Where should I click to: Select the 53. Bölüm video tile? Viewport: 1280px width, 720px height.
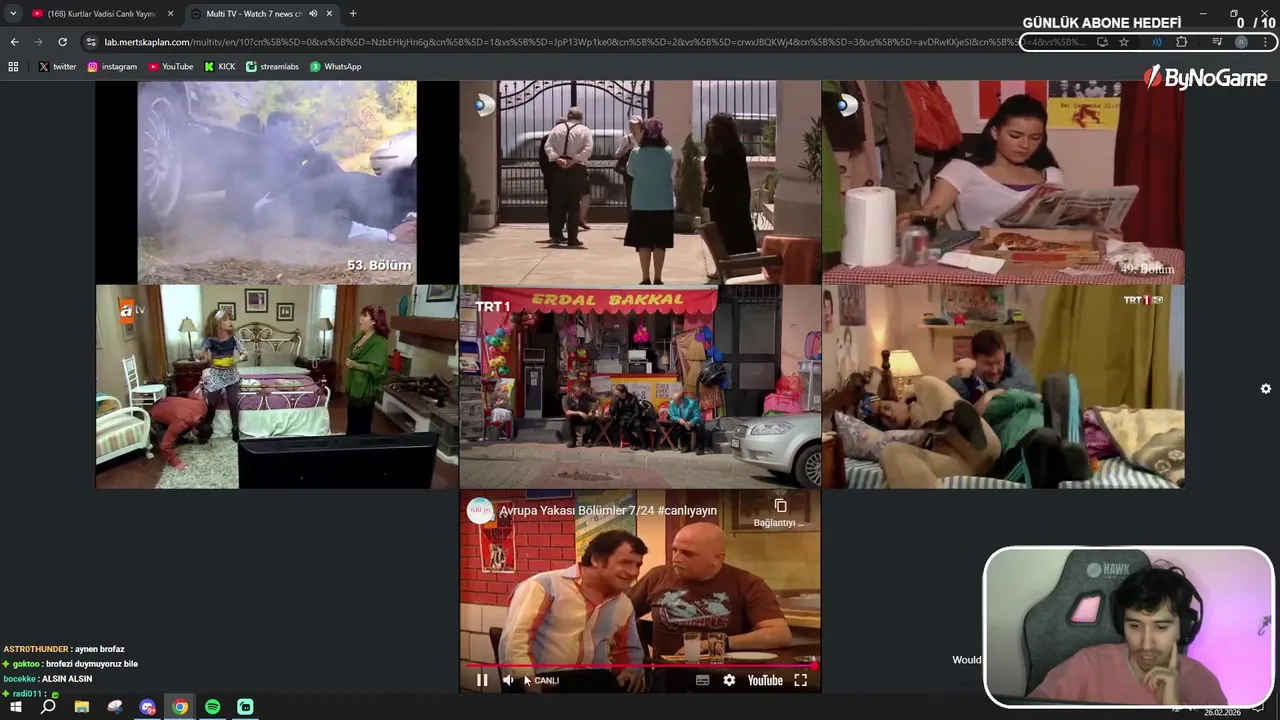(x=276, y=182)
